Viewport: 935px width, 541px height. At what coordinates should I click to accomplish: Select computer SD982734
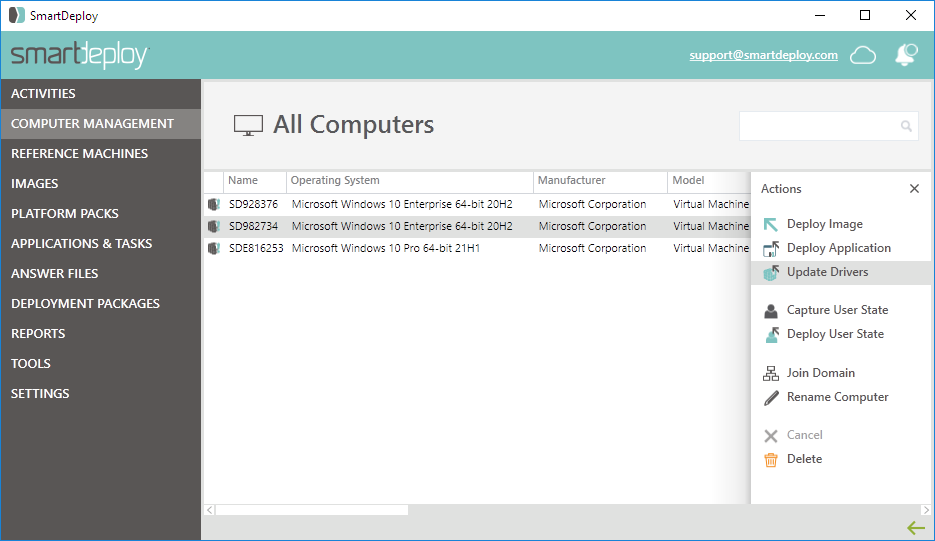pos(253,227)
